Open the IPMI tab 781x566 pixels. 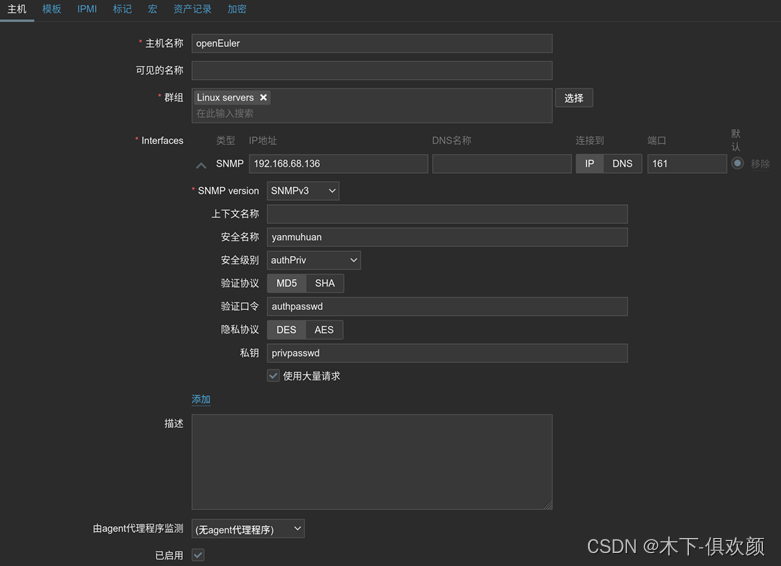point(87,9)
